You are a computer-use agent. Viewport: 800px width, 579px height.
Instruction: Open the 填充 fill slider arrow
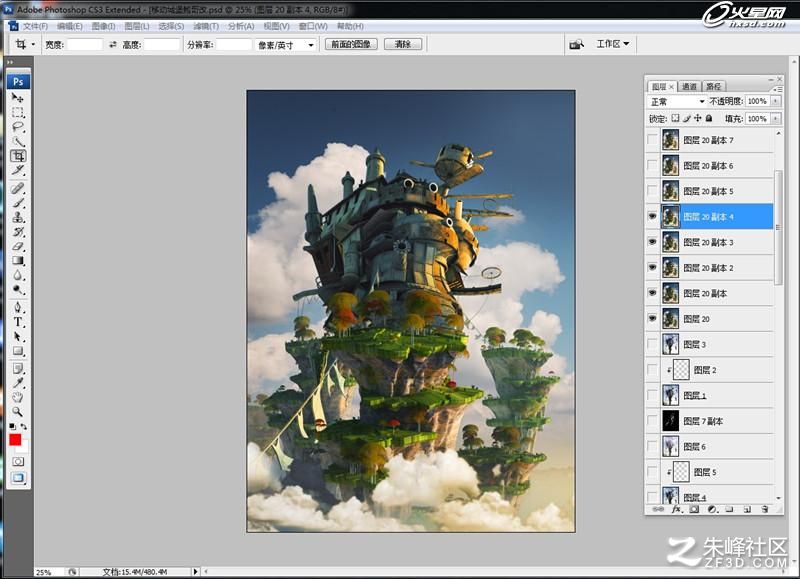click(x=776, y=119)
